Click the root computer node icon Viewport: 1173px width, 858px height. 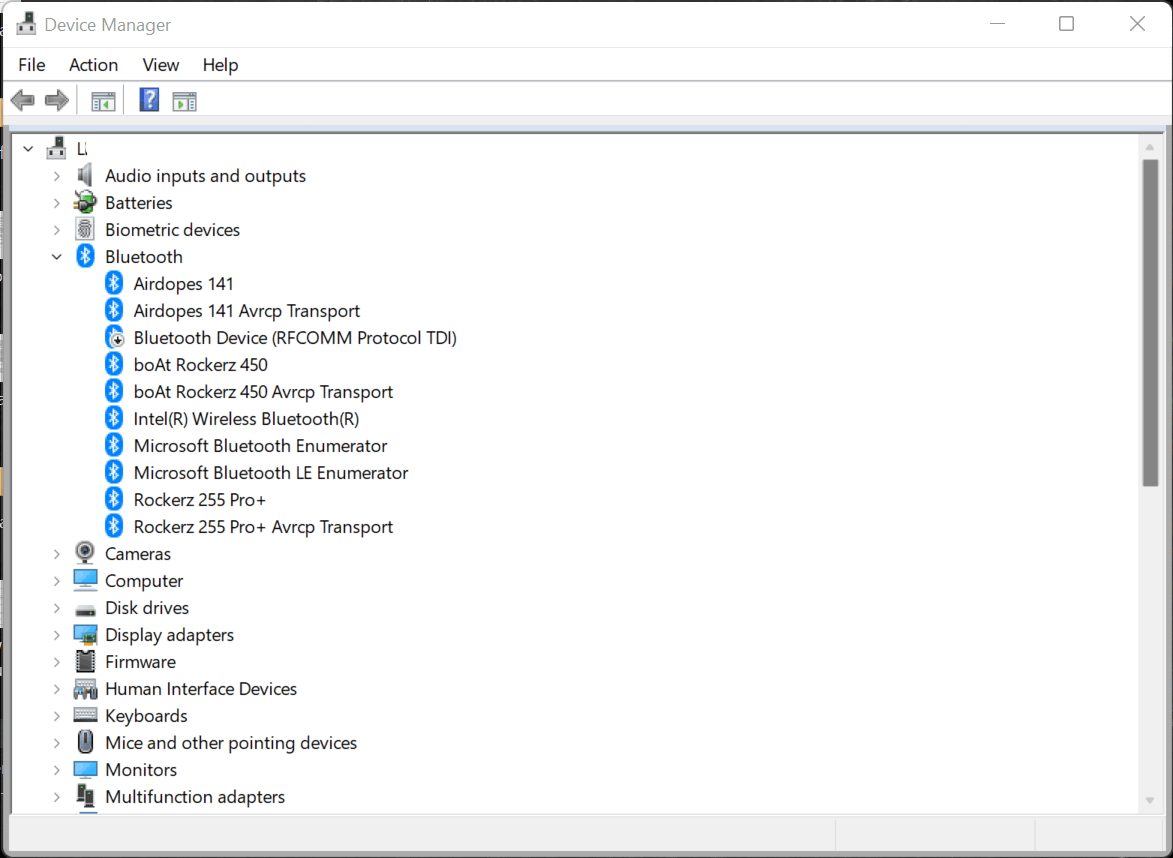[56, 148]
